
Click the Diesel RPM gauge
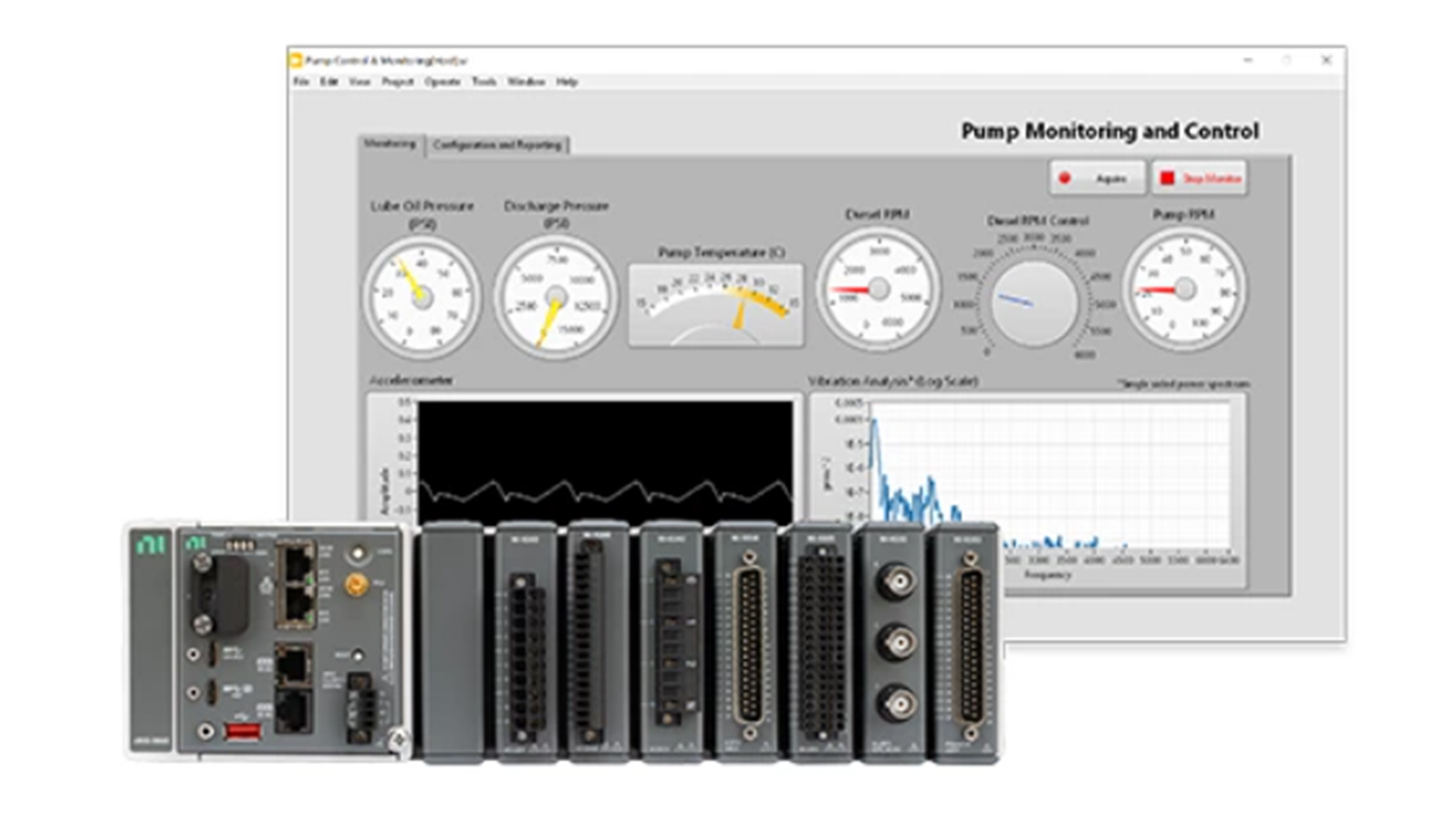pyautogui.click(x=878, y=290)
